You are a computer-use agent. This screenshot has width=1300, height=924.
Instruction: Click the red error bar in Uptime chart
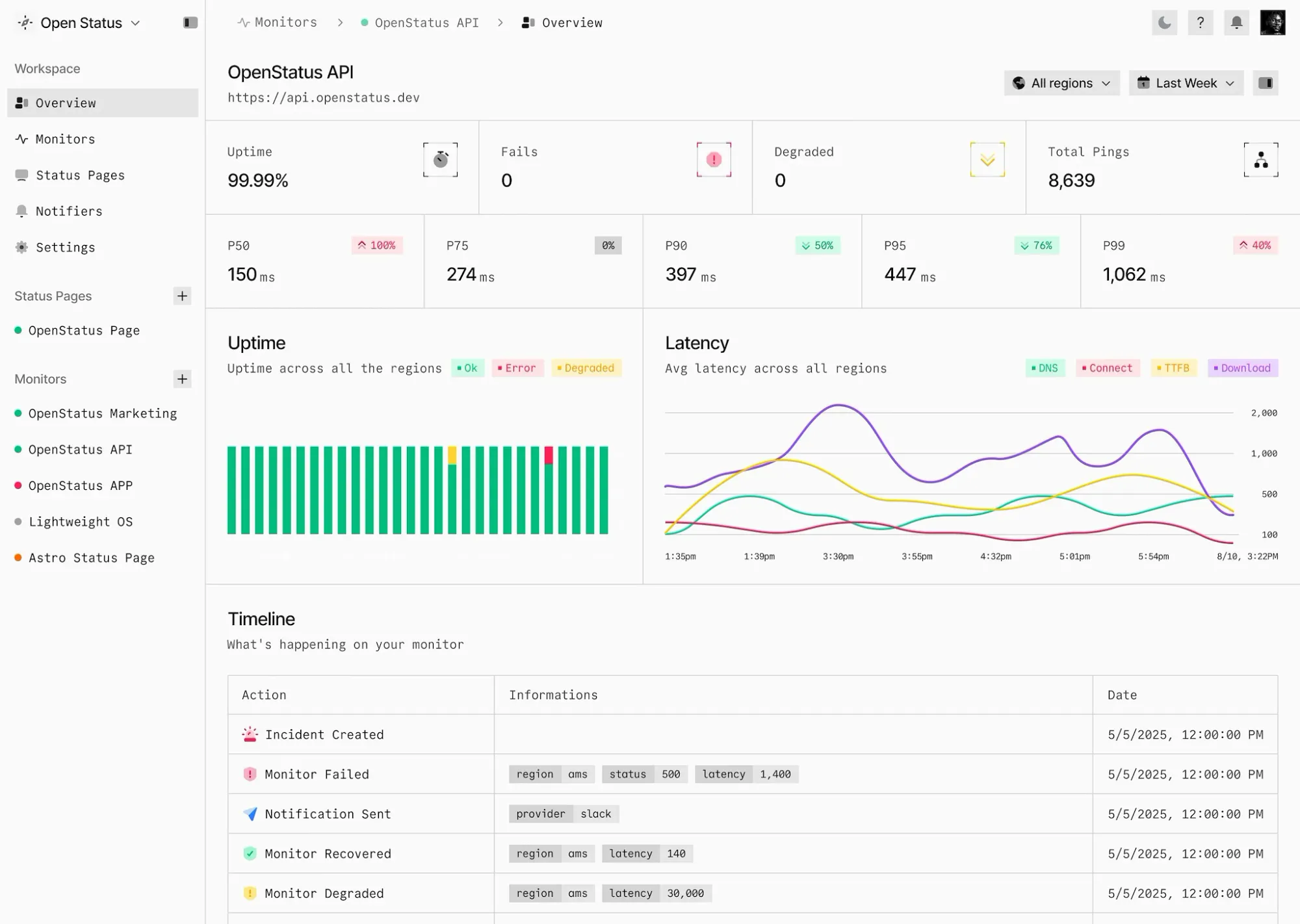[549, 455]
